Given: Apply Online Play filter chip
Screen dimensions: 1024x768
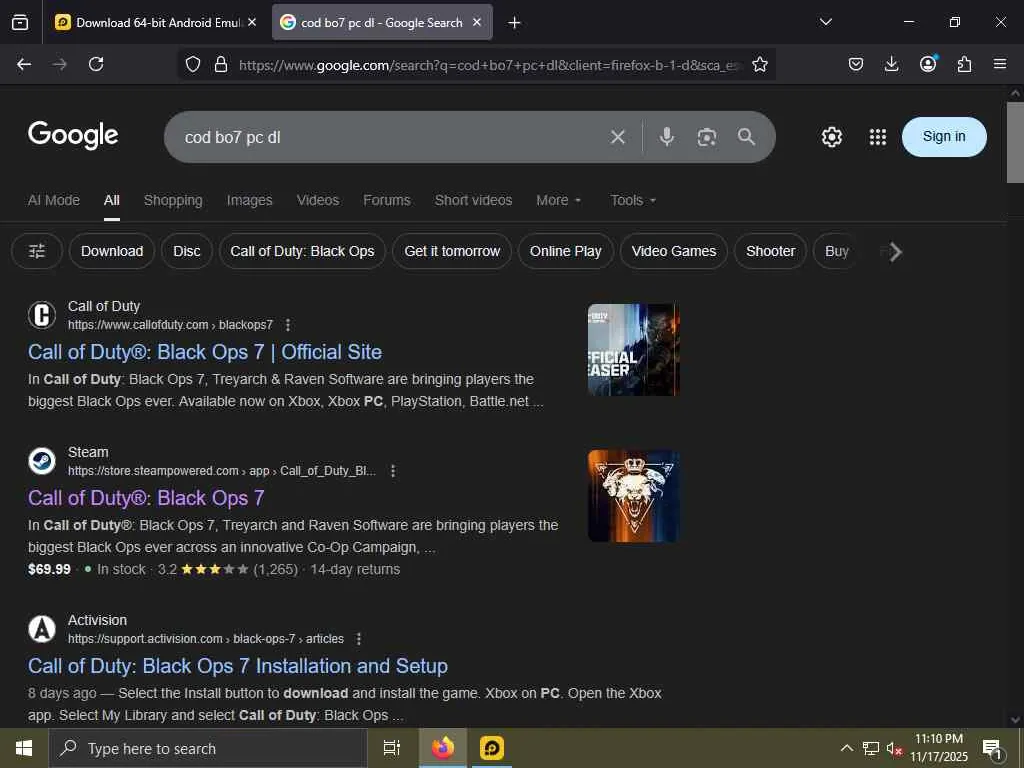Looking at the screenshot, I should coord(566,251).
